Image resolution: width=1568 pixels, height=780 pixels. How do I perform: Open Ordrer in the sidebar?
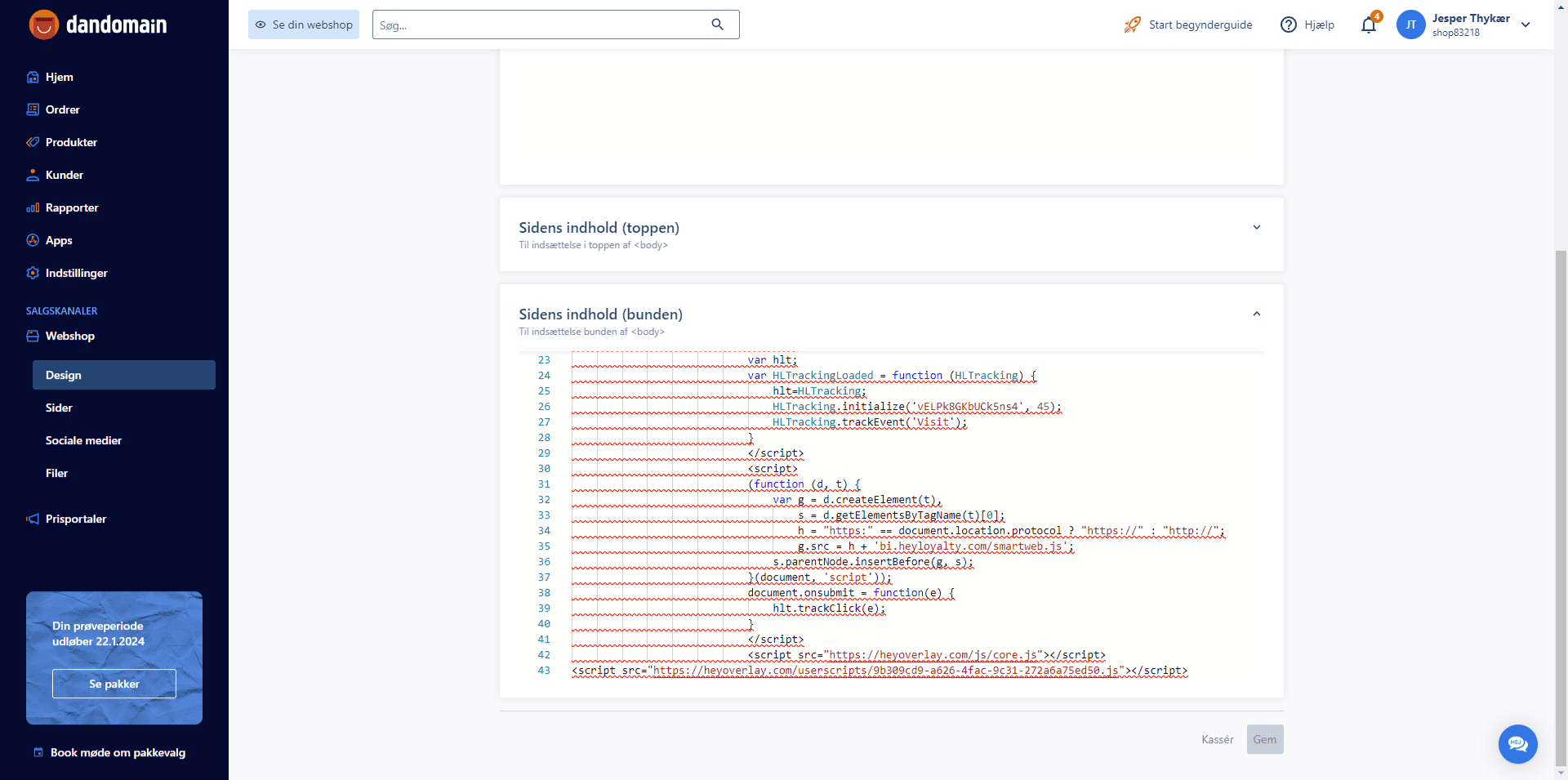[62, 109]
